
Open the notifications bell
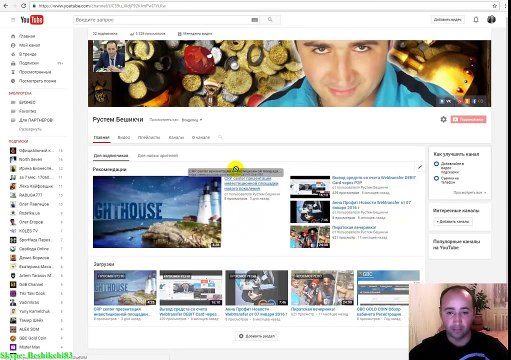[x=476, y=20]
